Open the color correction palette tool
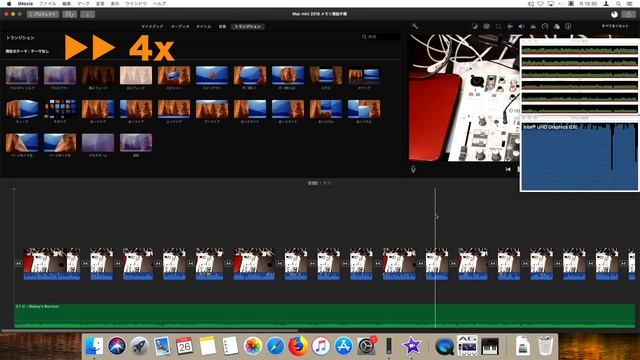This screenshot has width=640, height=360. [x=487, y=27]
